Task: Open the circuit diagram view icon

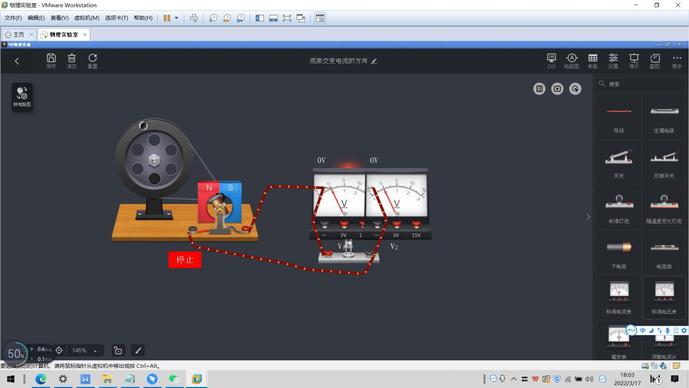Action: (571, 61)
